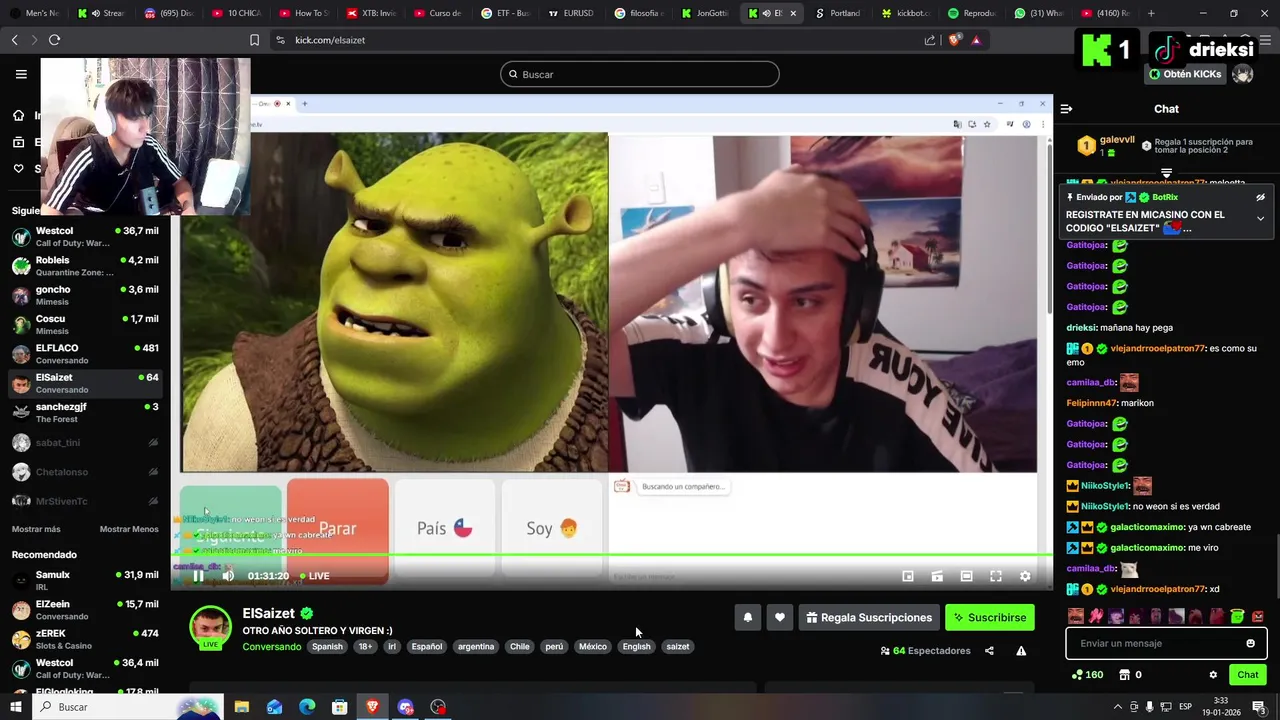
Task: Switch to the 10 CHICA YouTube tab
Action: [x=236, y=13]
